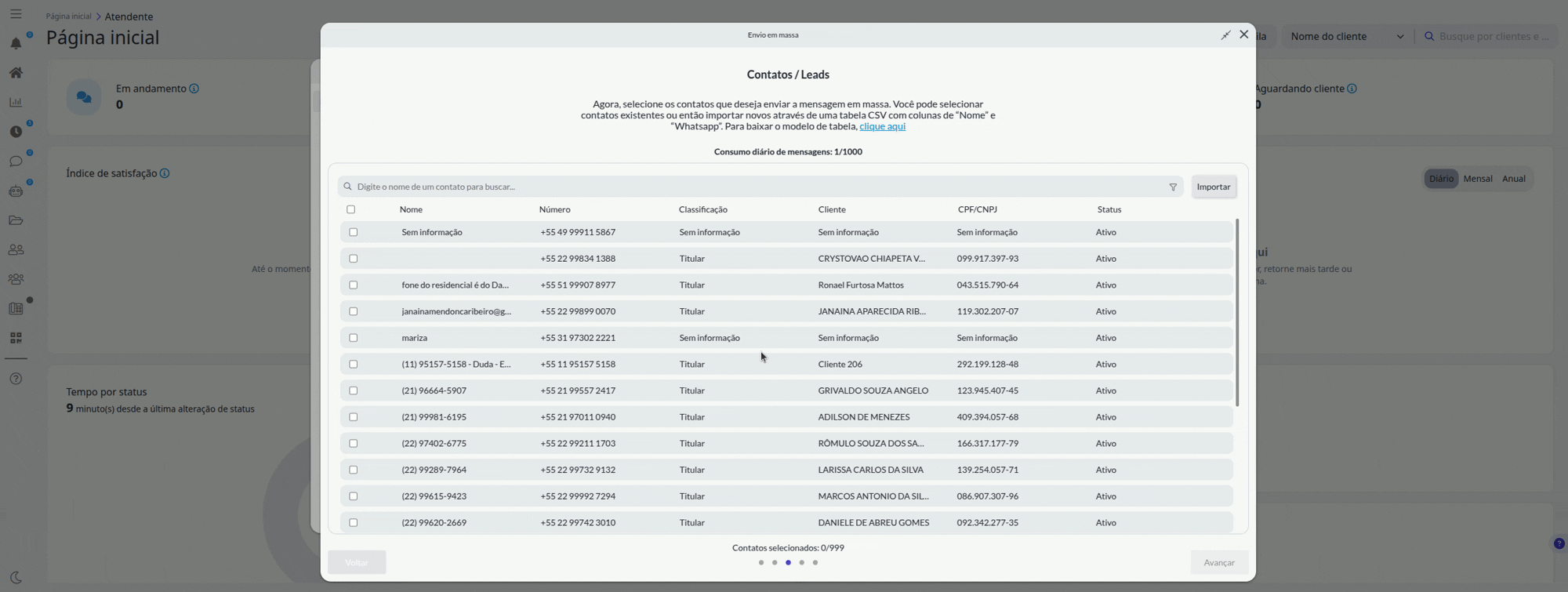Toggle the select-all checkbox in table header
The image size is (1568, 592).
coord(351,209)
